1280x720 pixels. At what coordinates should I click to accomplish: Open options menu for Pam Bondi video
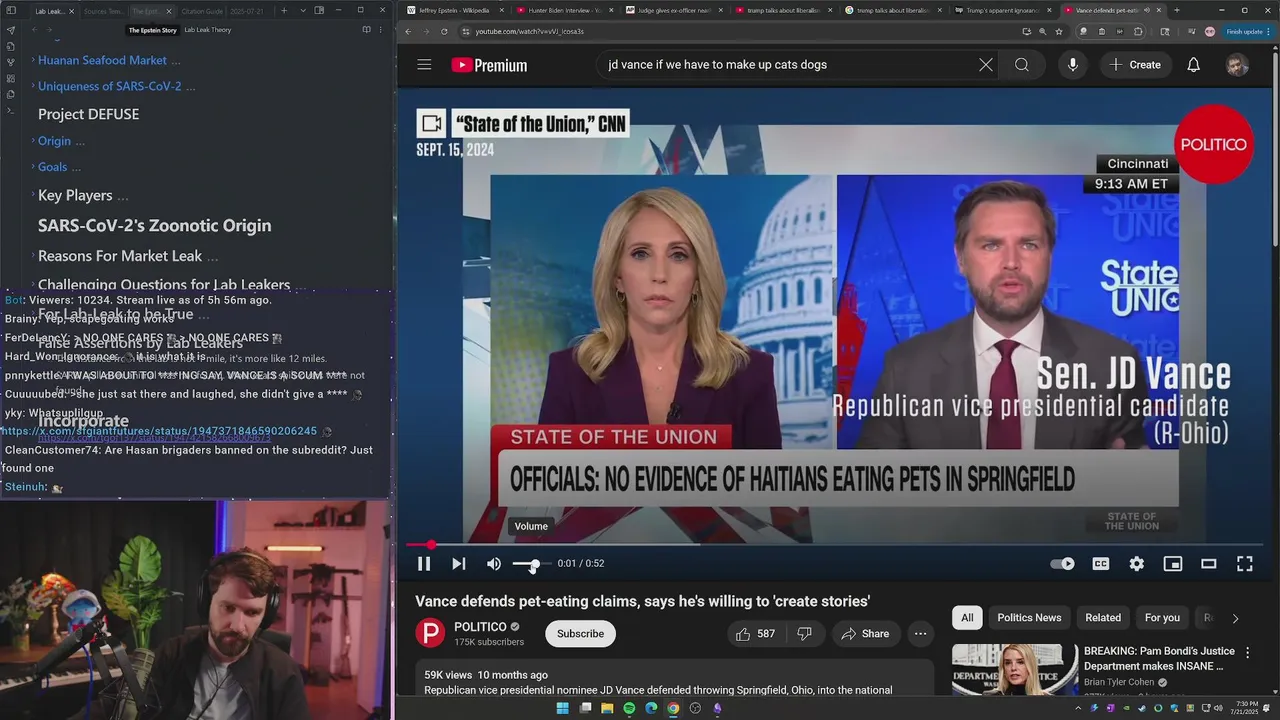coord(1247,653)
